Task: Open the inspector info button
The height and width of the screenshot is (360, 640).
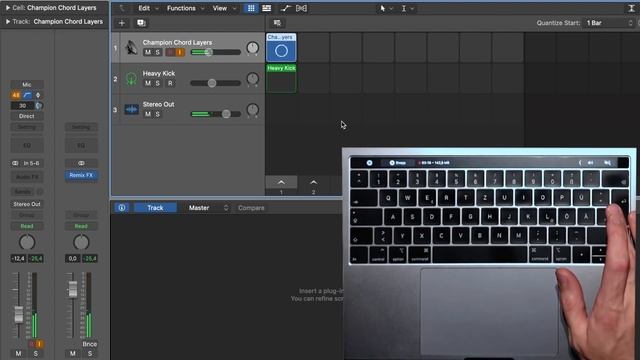Action: pos(122,208)
